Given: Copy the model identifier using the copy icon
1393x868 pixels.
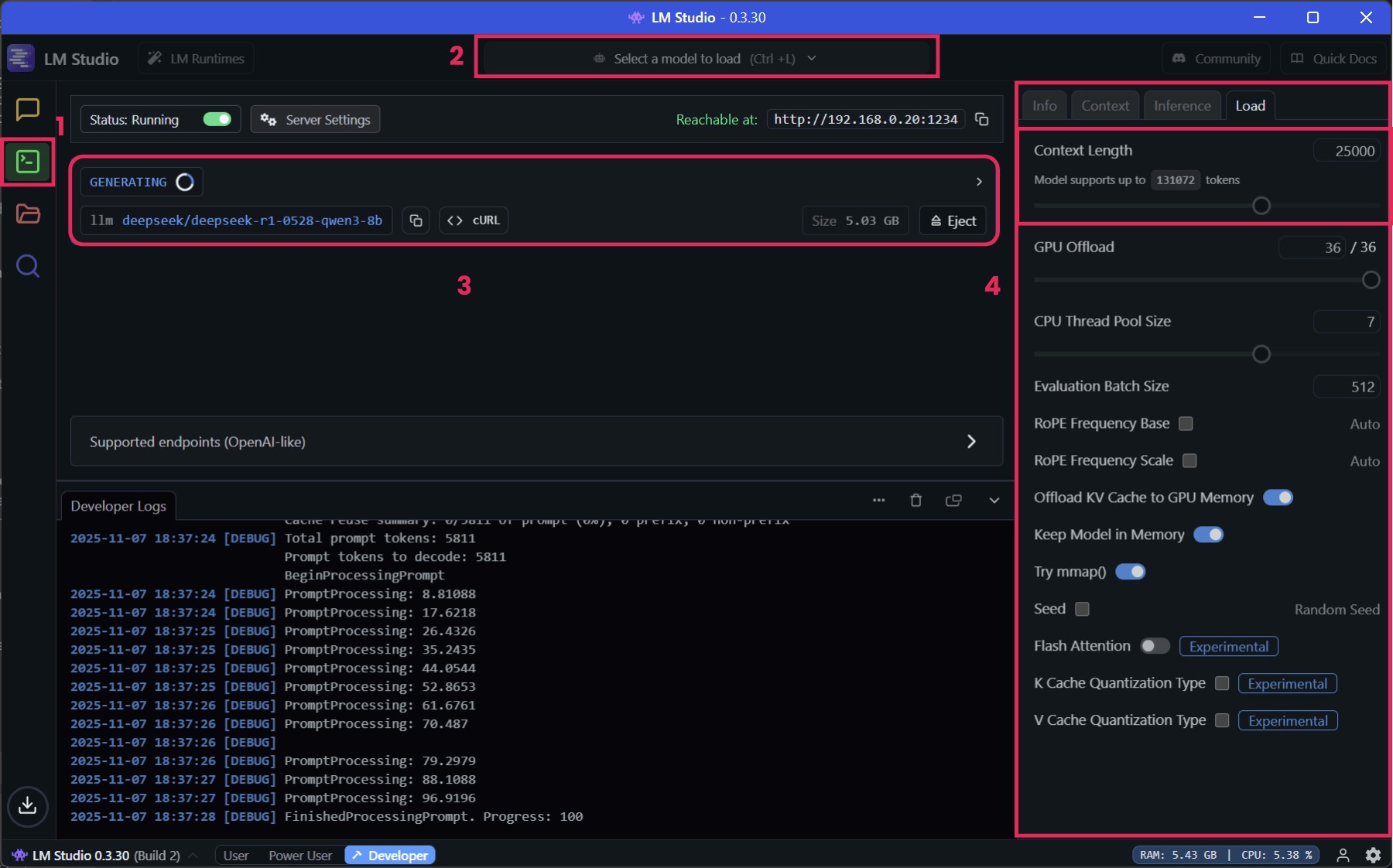Looking at the screenshot, I should 416,220.
